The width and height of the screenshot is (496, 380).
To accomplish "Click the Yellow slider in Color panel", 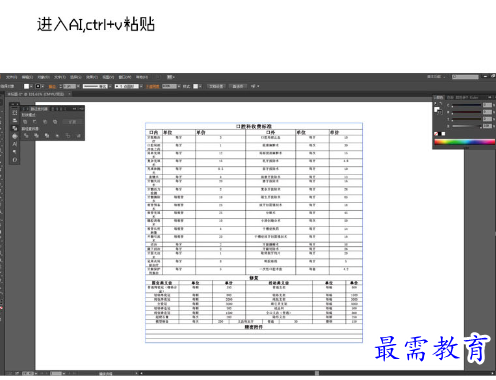I will click(x=467, y=119).
